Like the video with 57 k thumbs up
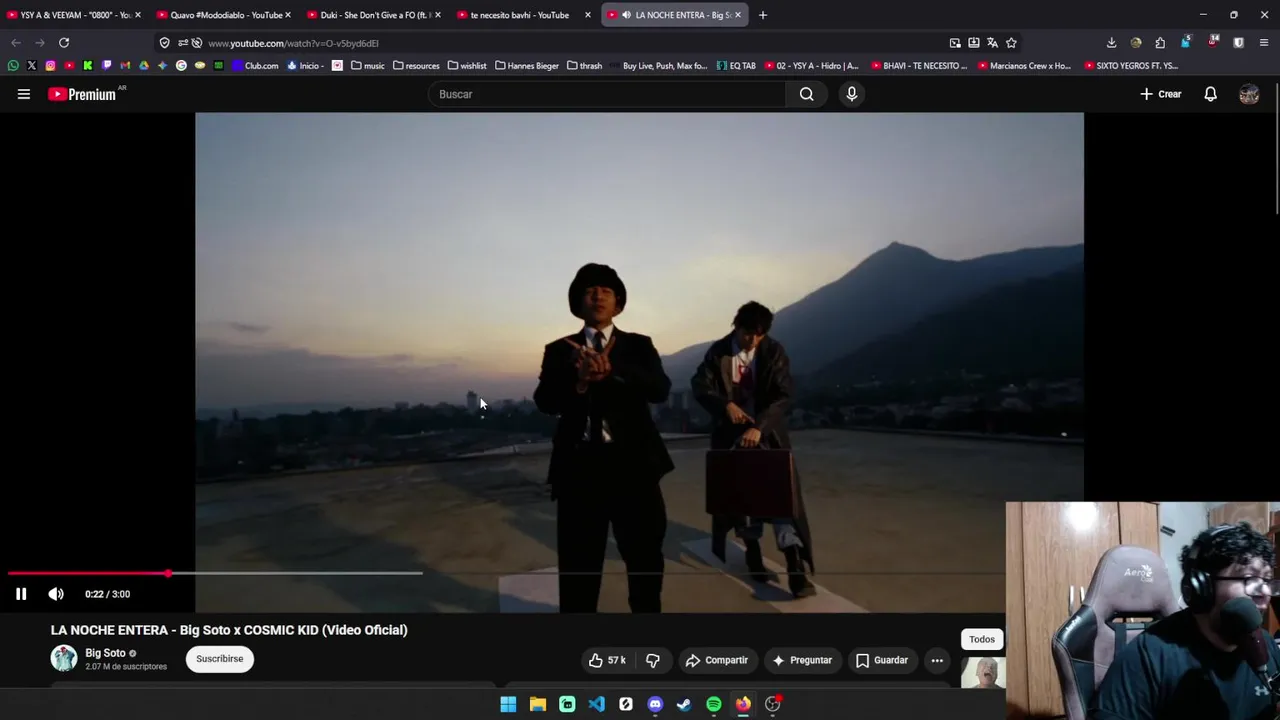The image size is (1280, 720). [x=607, y=660]
